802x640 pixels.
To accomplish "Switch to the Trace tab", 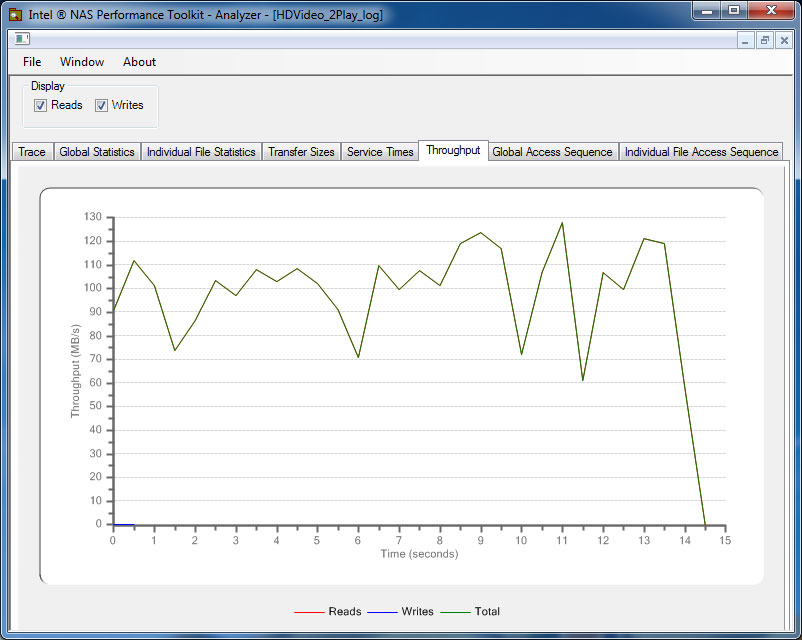I will point(32,152).
